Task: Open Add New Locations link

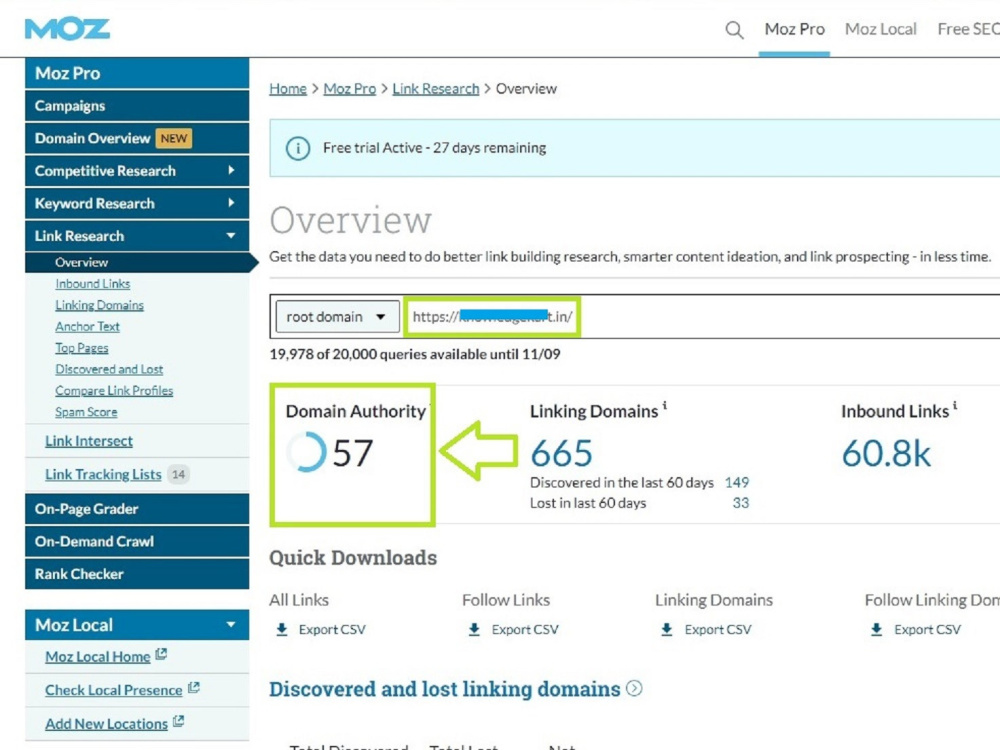Action: pyautogui.click(x=106, y=724)
